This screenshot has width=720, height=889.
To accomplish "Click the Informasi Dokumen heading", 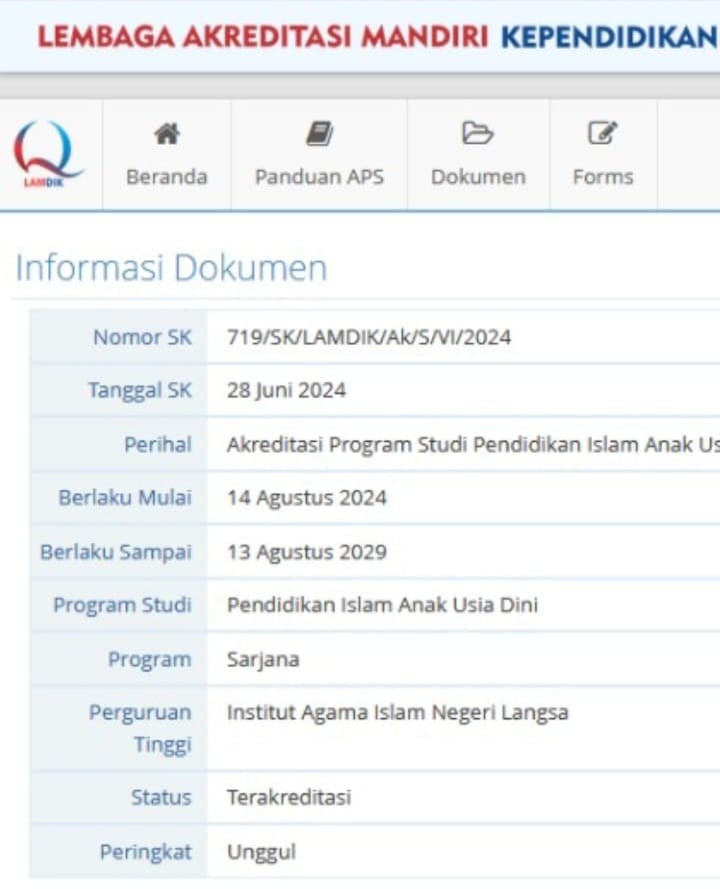I will click(172, 267).
